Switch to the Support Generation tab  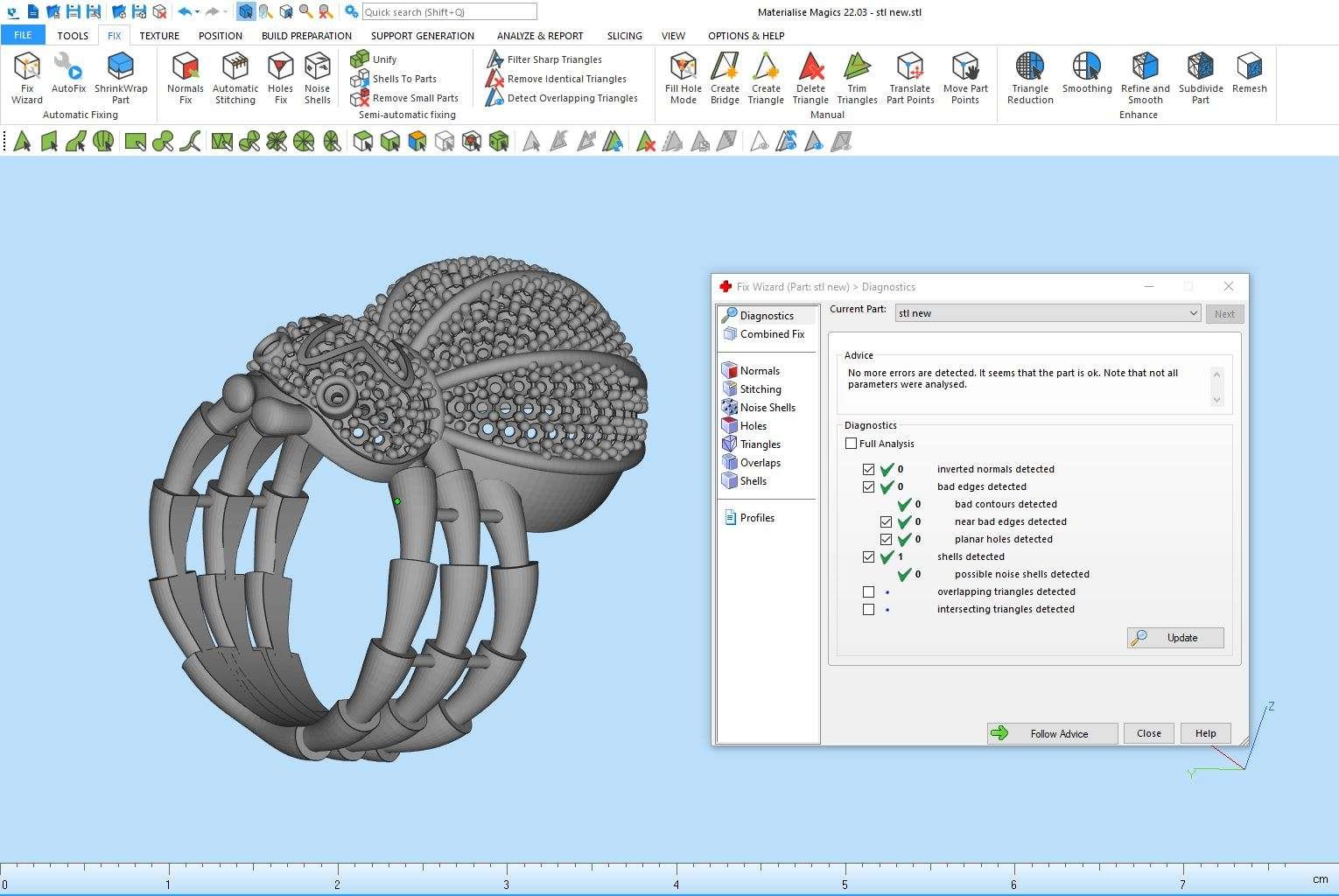(x=422, y=36)
